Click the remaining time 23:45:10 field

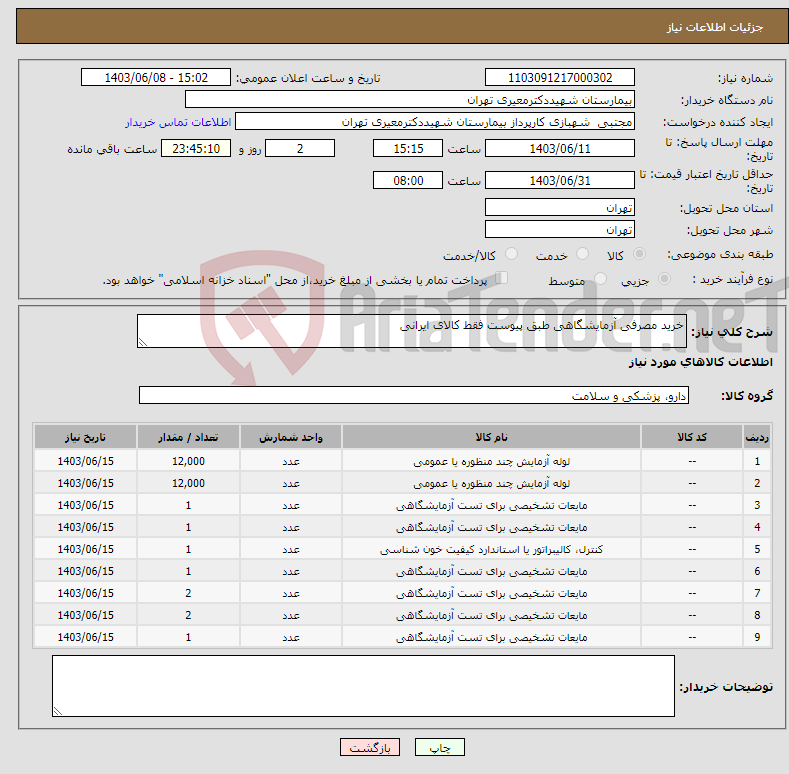pyautogui.click(x=196, y=148)
